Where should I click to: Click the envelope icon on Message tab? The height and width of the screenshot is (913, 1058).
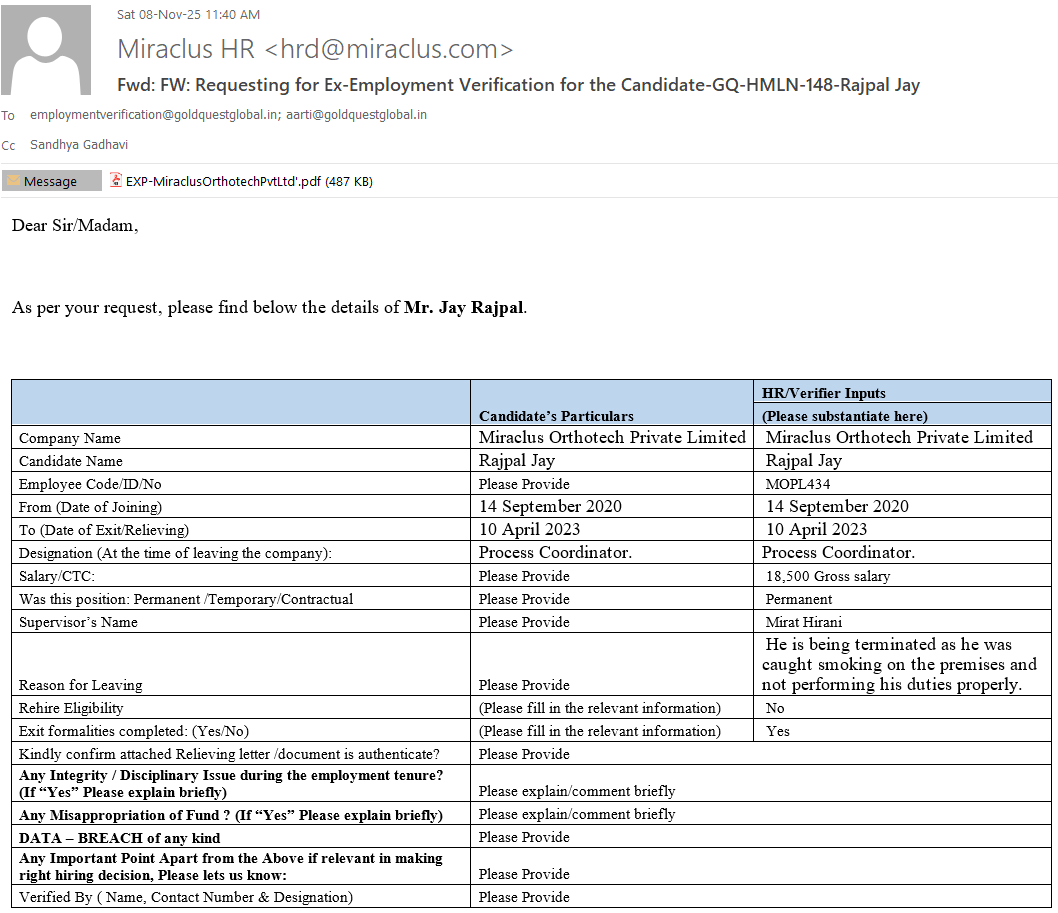pyautogui.click(x=13, y=180)
